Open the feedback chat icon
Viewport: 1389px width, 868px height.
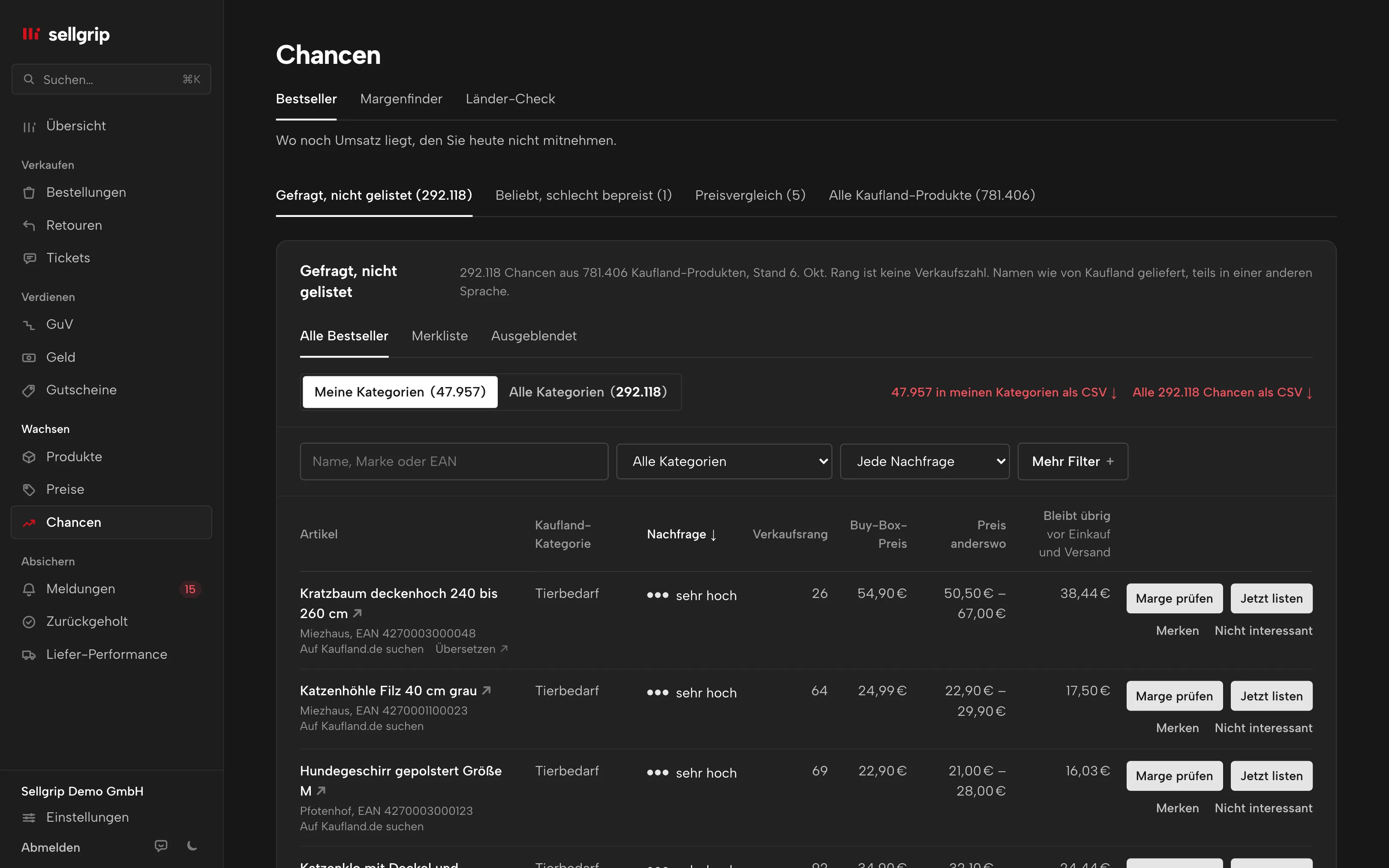click(x=161, y=846)
